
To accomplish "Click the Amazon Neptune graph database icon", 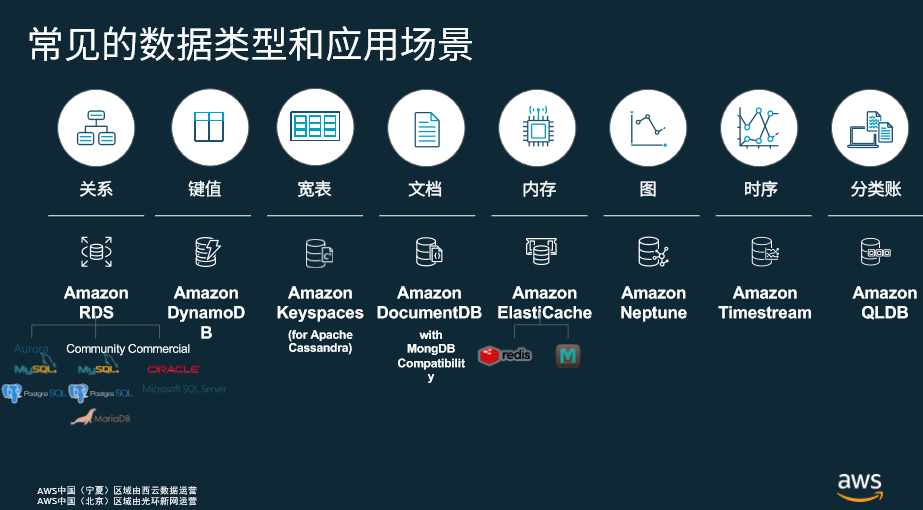I will click(653, 251).
